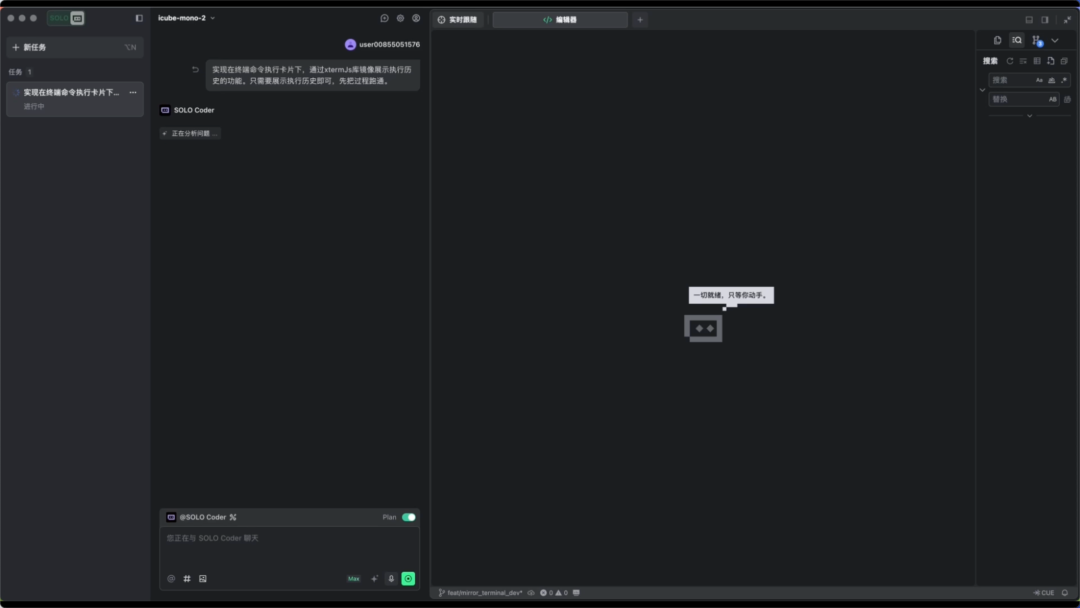Image resolution: width=1080 pixels, height=608 pixels.
Task: Click the SOLO Coder message header
Action: pyautogui.click(x=187, y=110)
